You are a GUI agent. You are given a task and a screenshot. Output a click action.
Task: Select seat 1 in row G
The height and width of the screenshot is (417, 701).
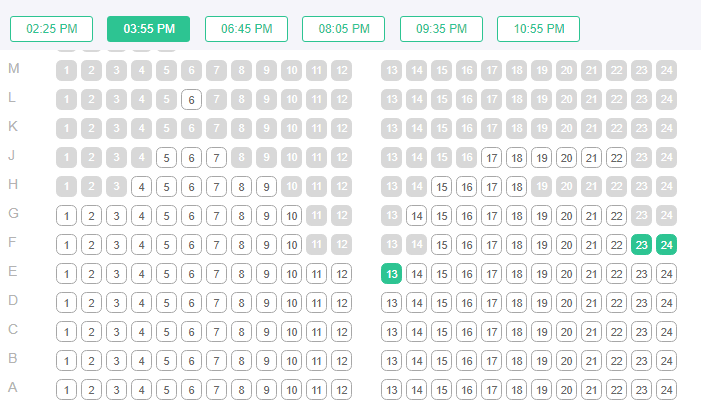[x=67, y=216]
